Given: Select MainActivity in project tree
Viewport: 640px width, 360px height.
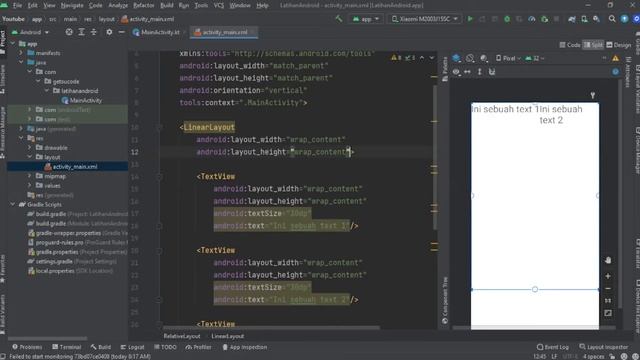Looking at the screenshot, I should (82, 100).
